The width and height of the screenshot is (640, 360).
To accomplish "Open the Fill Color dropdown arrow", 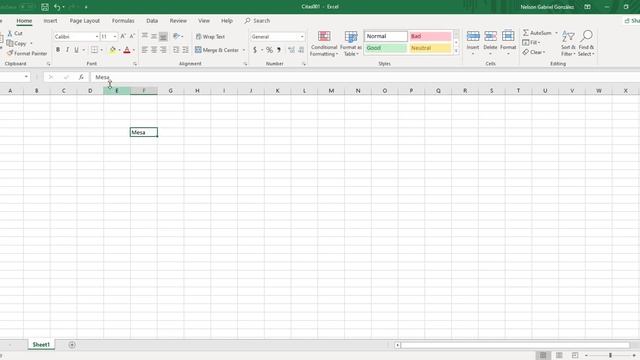I will (119, 50).
